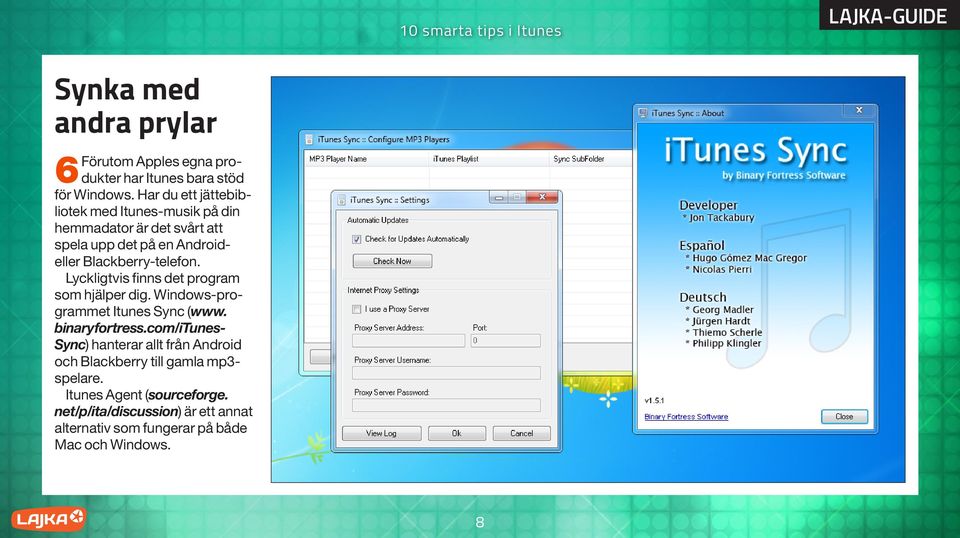Focus the Proxy Server Address field
960x538 pixels.
pos(408,341)
